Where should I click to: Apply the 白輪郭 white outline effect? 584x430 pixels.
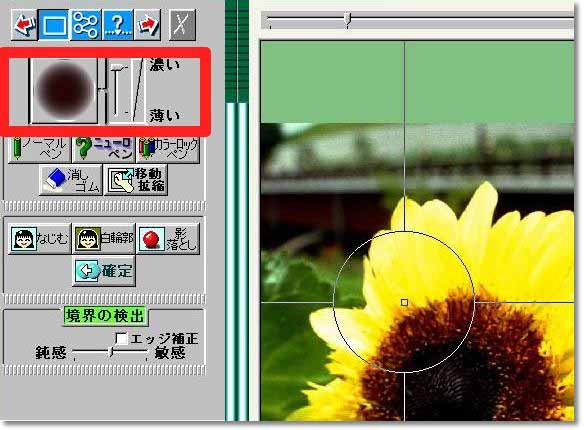[x=104, y=239]
